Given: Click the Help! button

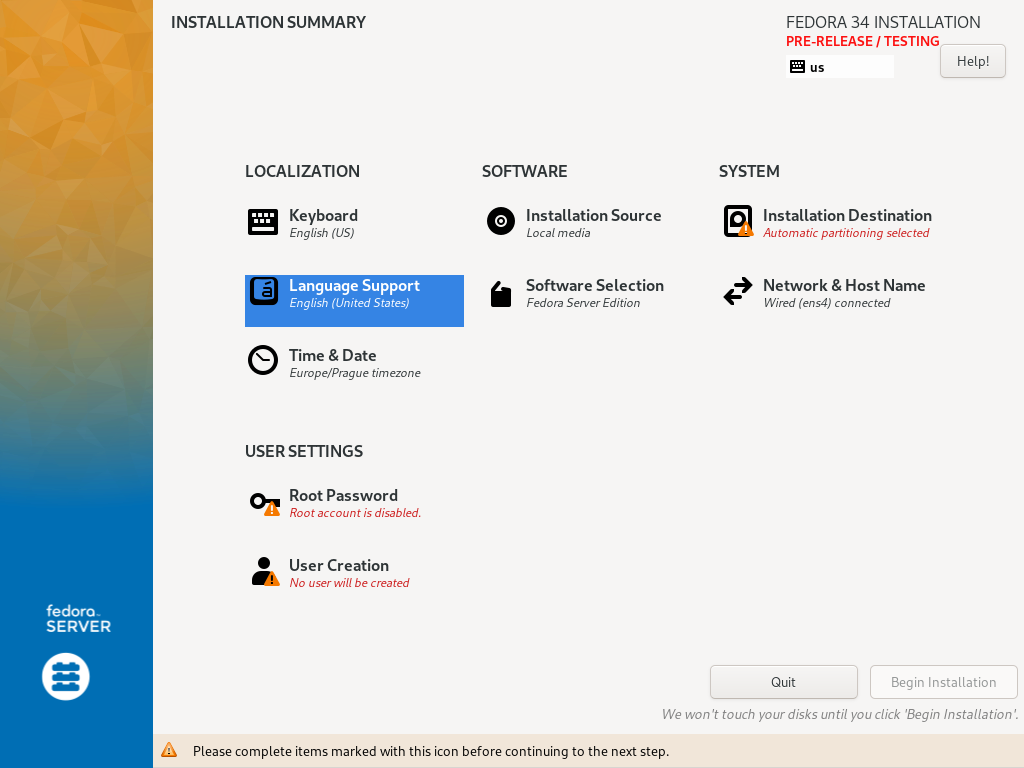Looking at the screenshot, I should click(972, 61).
